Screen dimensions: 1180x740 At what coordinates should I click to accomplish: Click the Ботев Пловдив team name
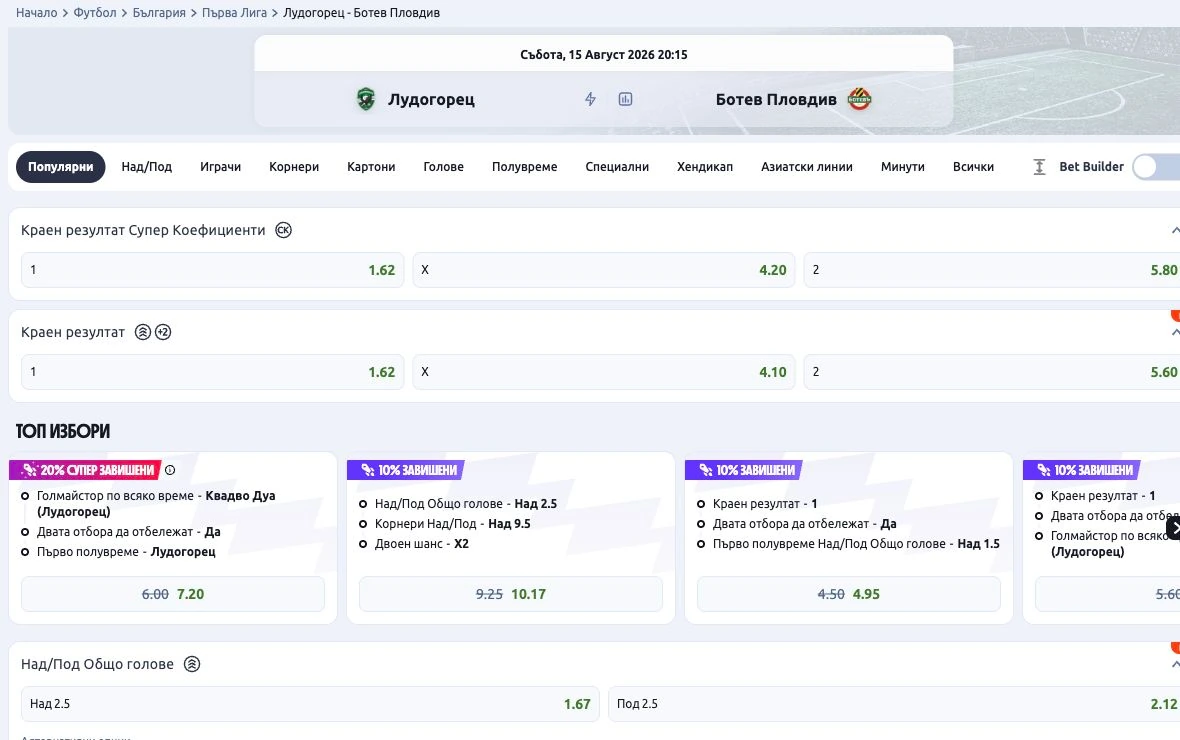(x=776, y=99)
